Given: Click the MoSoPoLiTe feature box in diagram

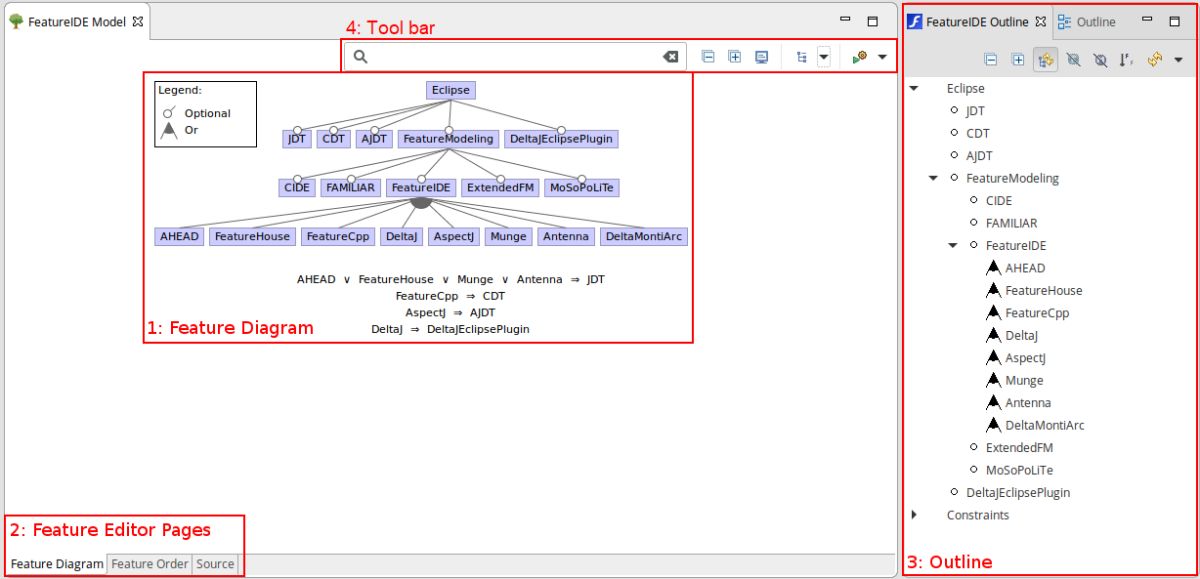Looking at the screenshot, I should 583,187.
